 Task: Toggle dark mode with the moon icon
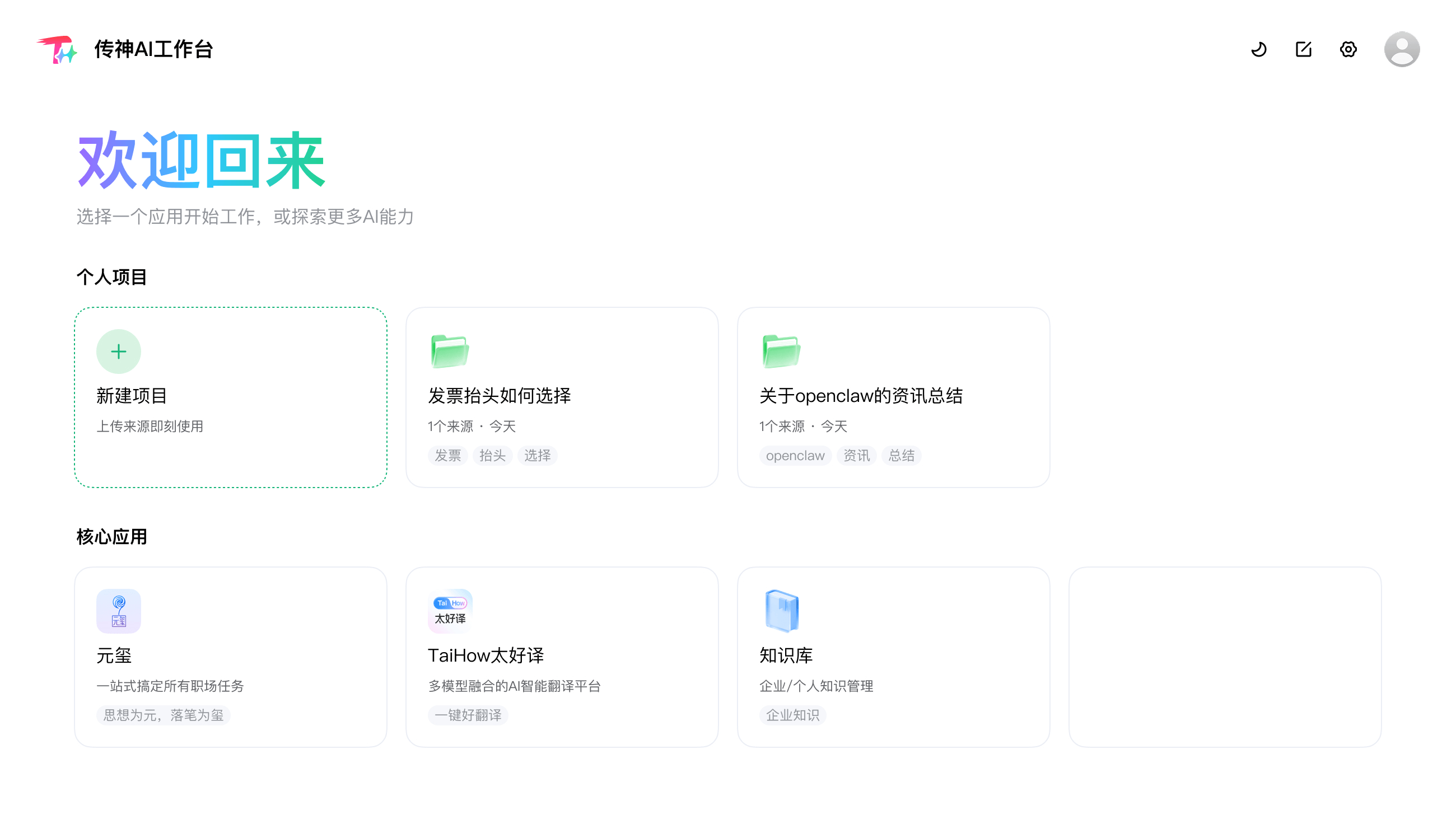tap(1258, 49)
